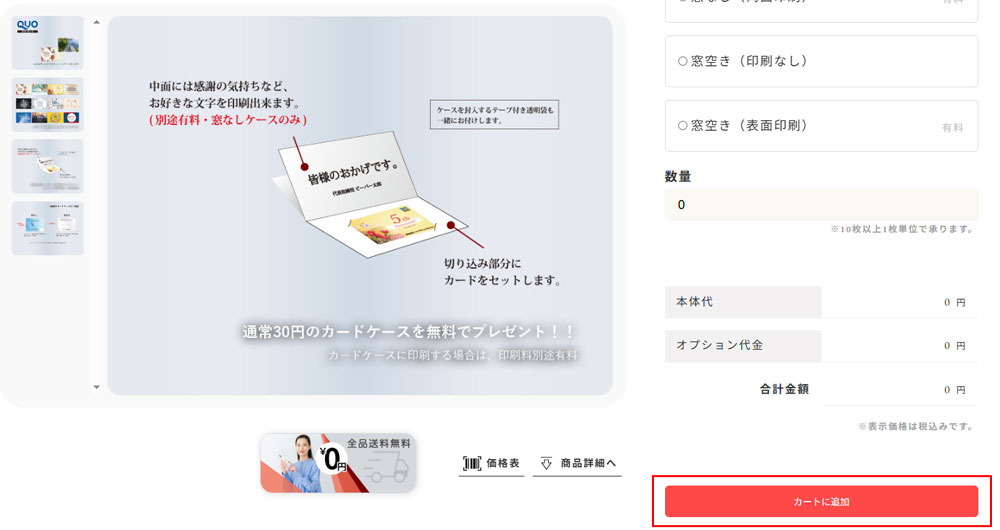1000x530 pixels.
Task: Click the down-arrow icon beside 商品詳細へ
Action: pos(547,464)
